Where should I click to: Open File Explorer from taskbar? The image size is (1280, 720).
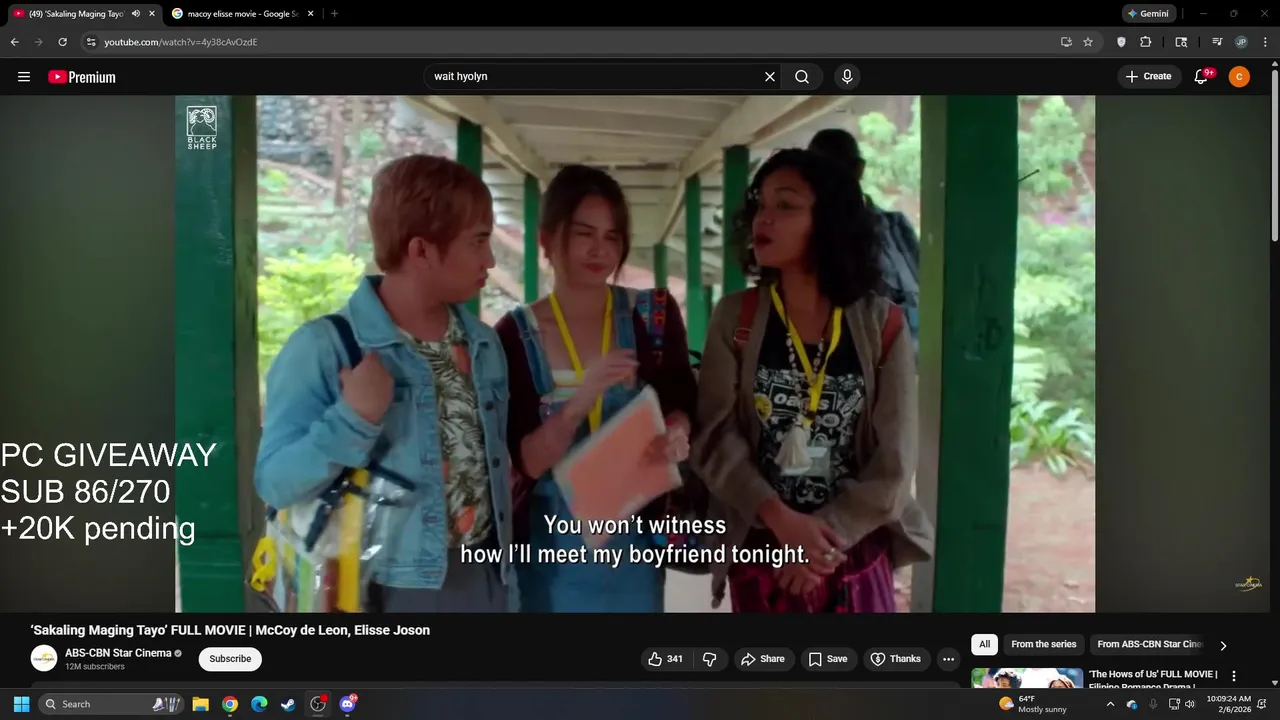[x=200, y=704]
